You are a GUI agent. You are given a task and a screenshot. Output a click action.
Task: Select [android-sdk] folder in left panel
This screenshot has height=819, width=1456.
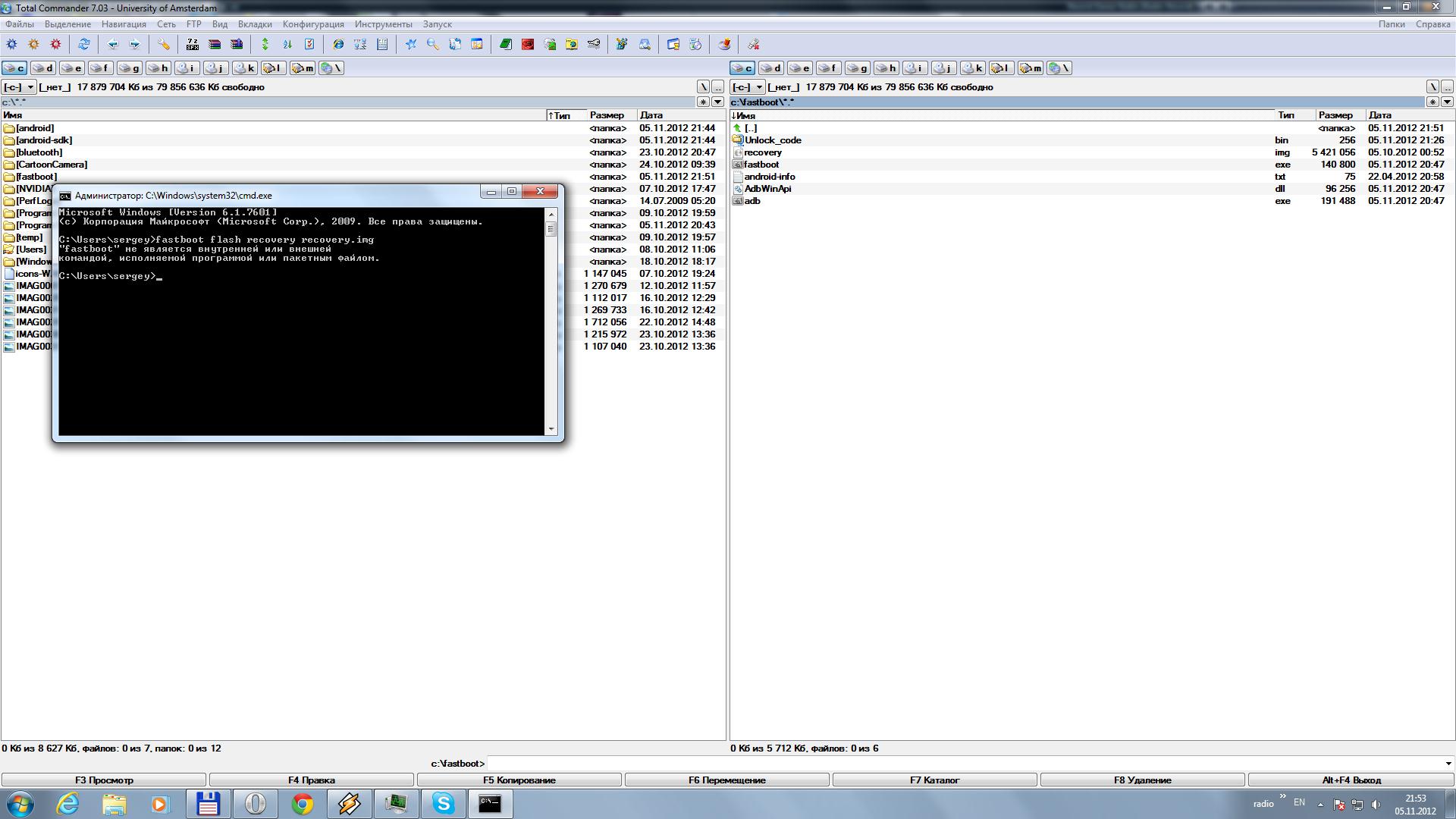362,140
